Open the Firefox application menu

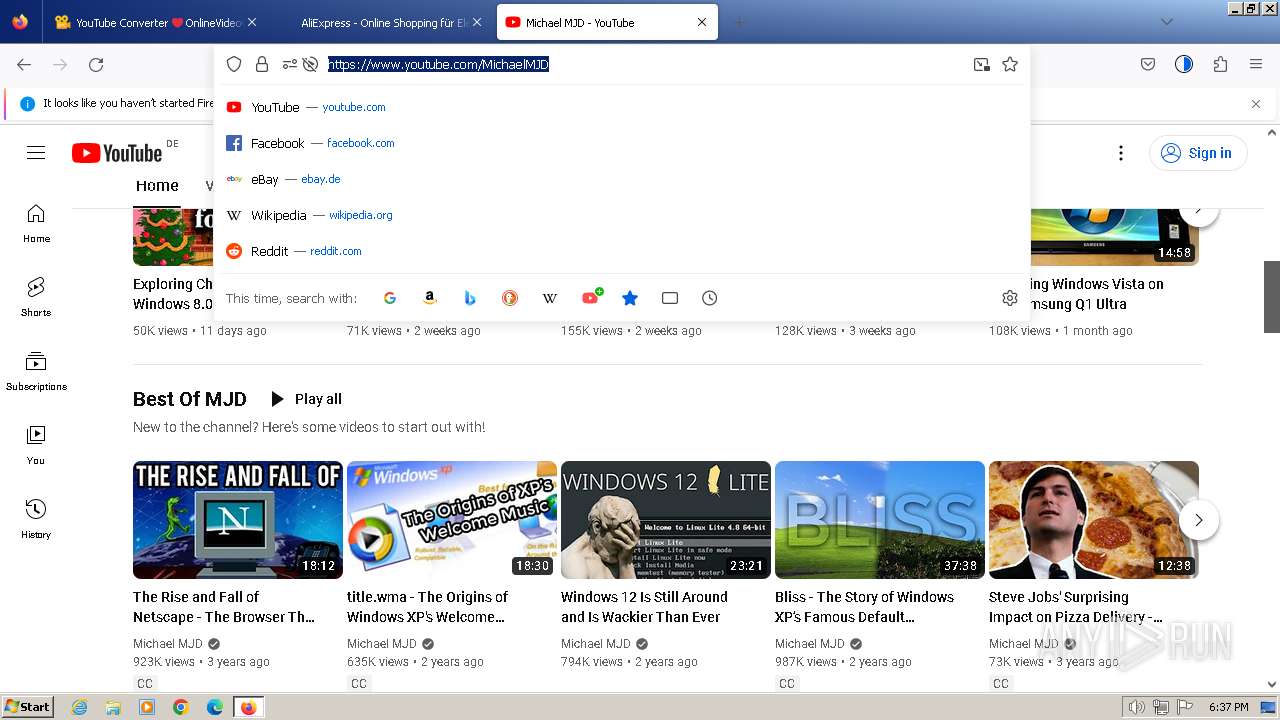point(1256,64)
